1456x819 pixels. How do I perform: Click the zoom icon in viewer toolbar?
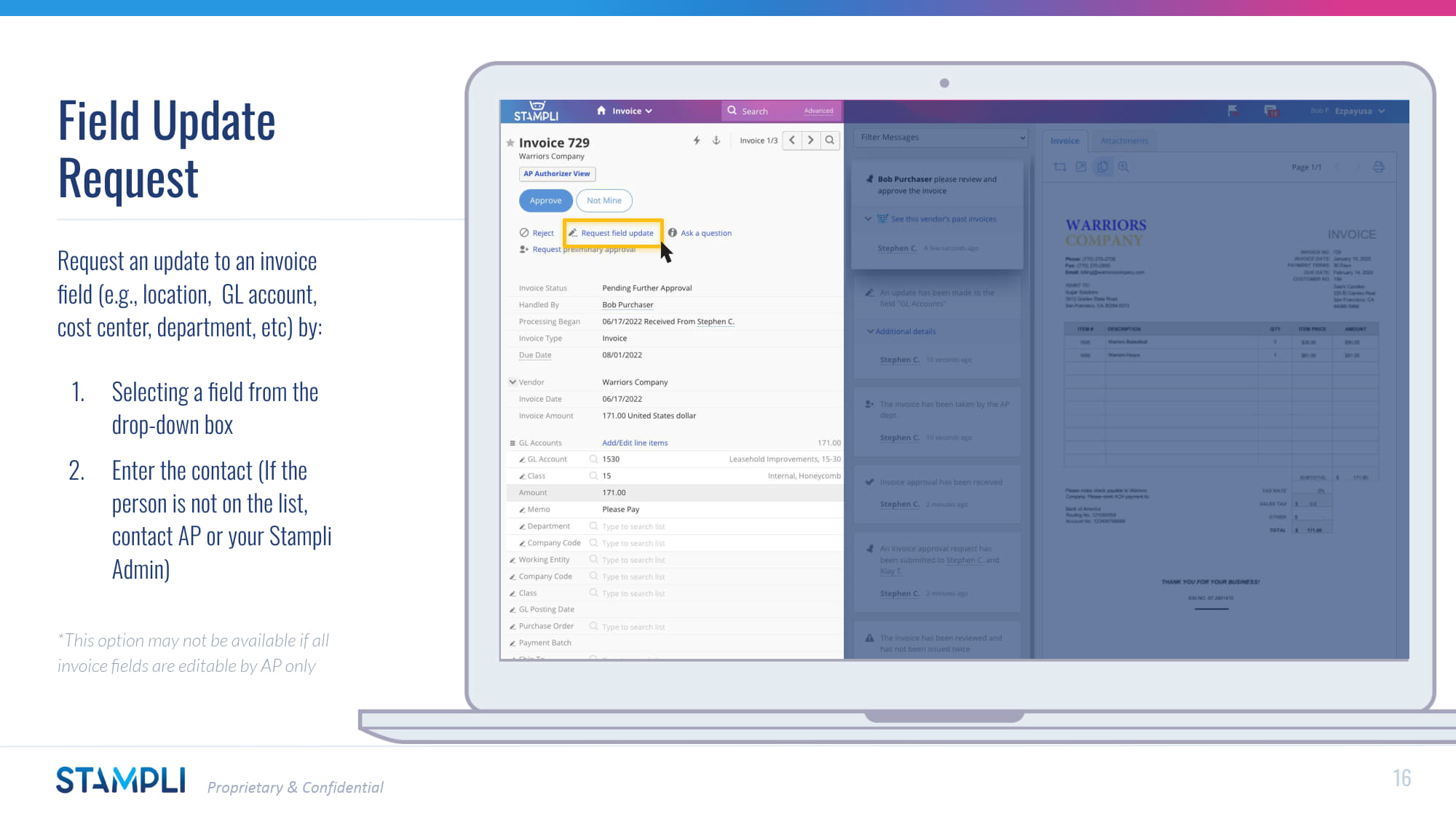coord(1123,167)
